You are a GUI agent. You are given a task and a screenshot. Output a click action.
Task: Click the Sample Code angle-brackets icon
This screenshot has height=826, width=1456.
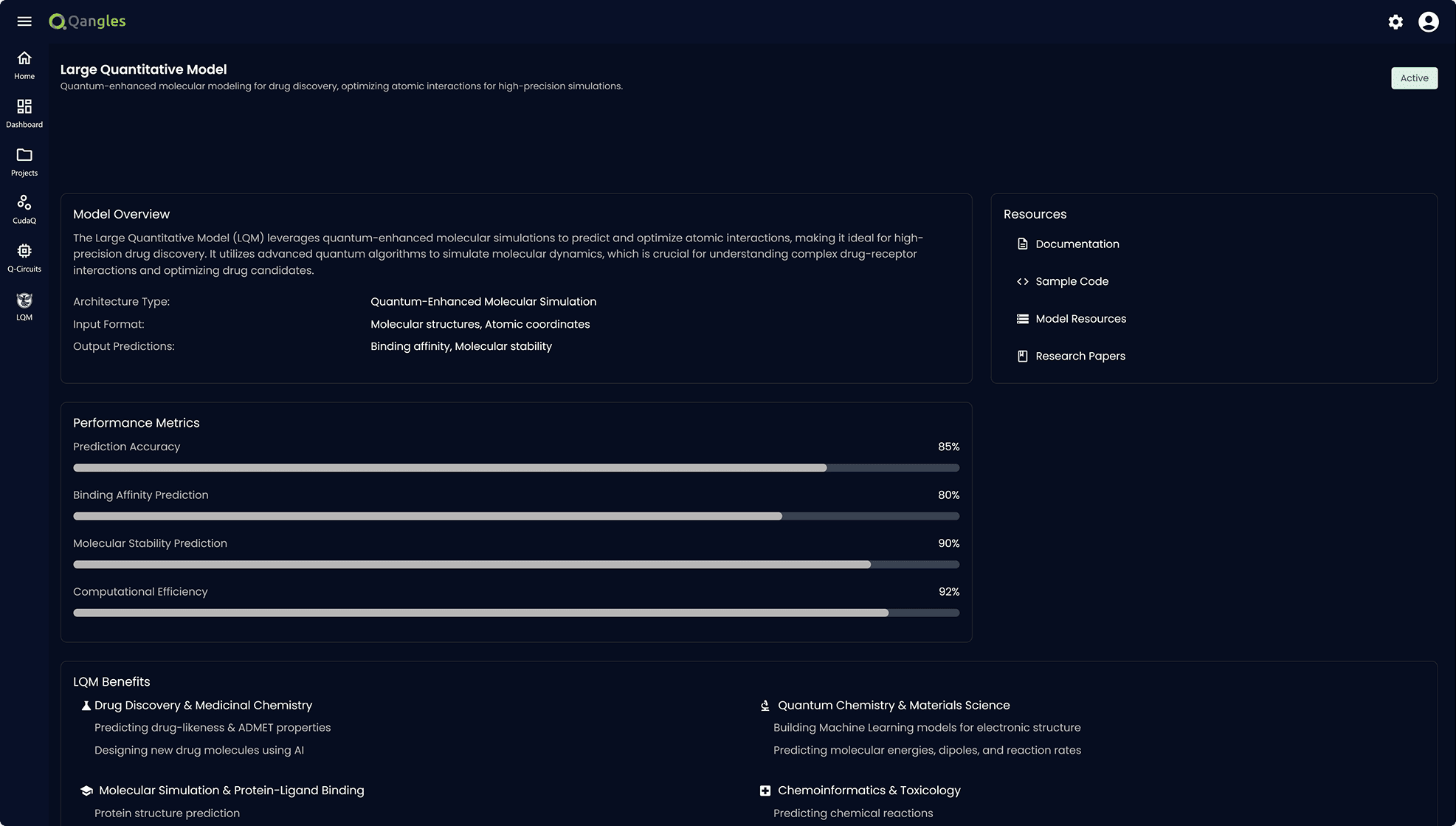point(1022,281)
